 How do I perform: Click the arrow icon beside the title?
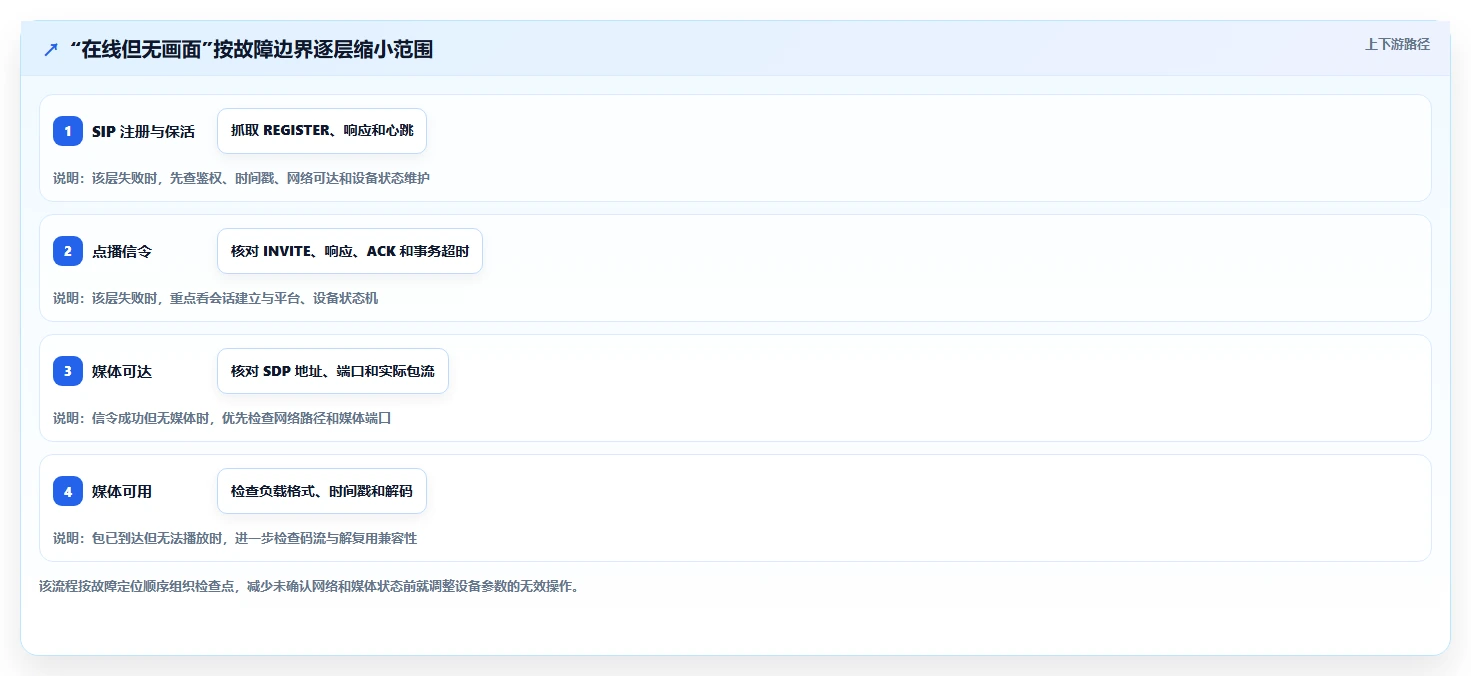pos(51,49)
